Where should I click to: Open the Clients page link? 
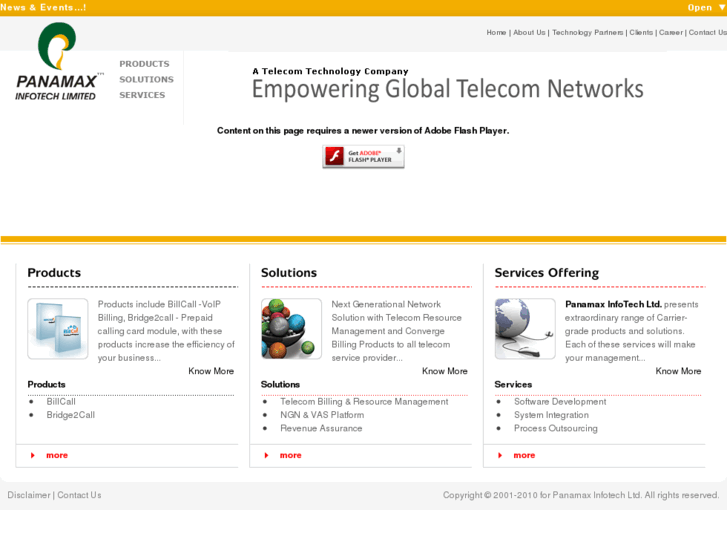(x=641, y=32)
